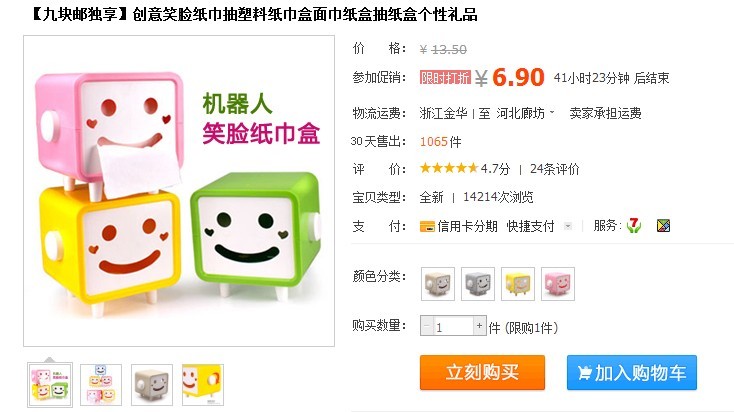Image resolution: width=734 pixels, height=412 pixels.
Task: Click the purchase quantity input field
Action: point(453,326)
